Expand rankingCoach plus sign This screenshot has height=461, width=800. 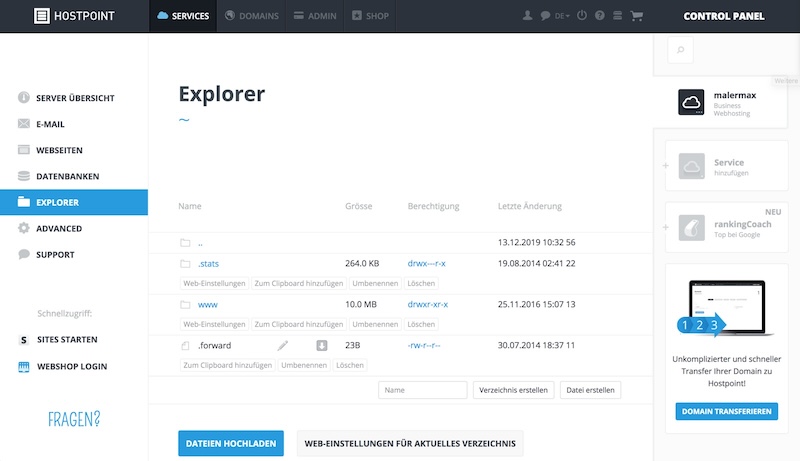point(665,227)
